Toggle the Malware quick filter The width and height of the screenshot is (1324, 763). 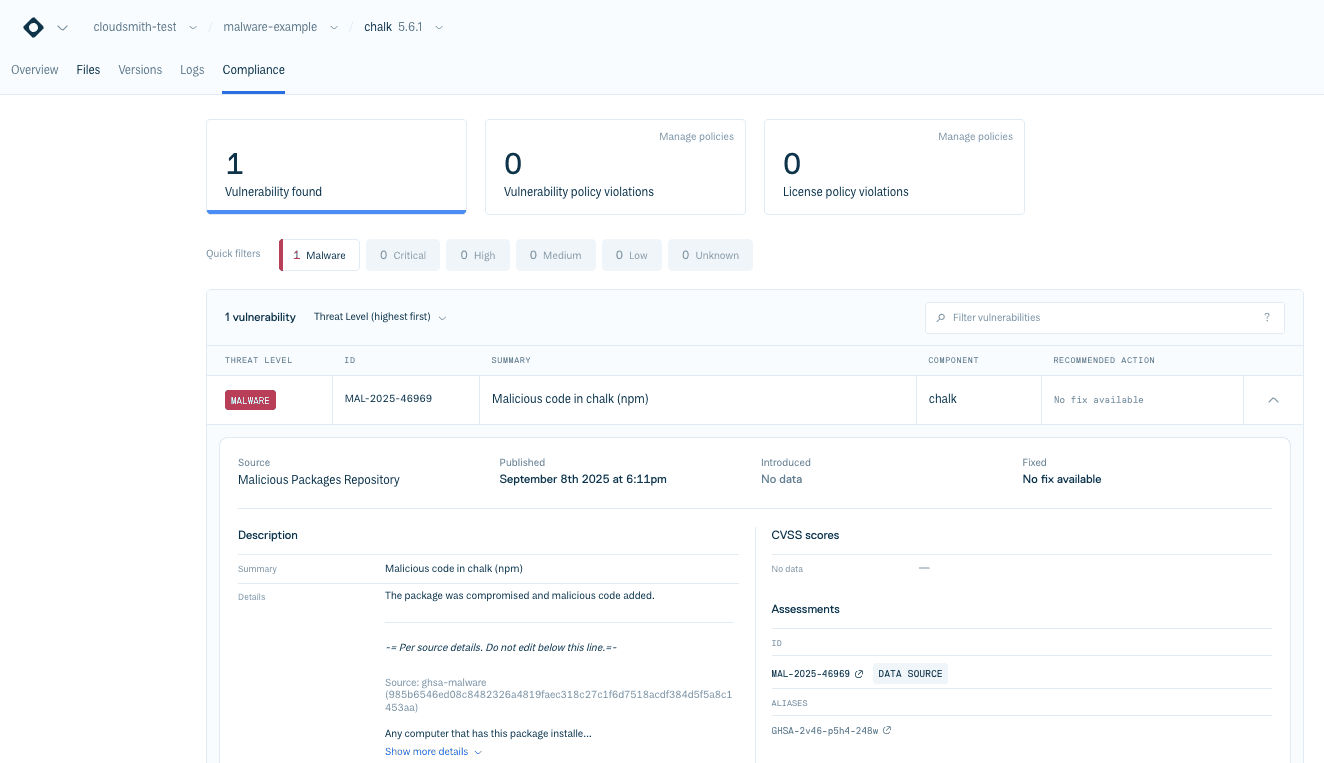tap(319, 255)
